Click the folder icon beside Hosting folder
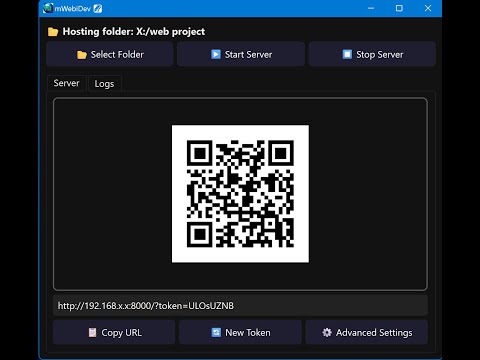Viewport: 480px width, 360px height. [x=53, y=32]
